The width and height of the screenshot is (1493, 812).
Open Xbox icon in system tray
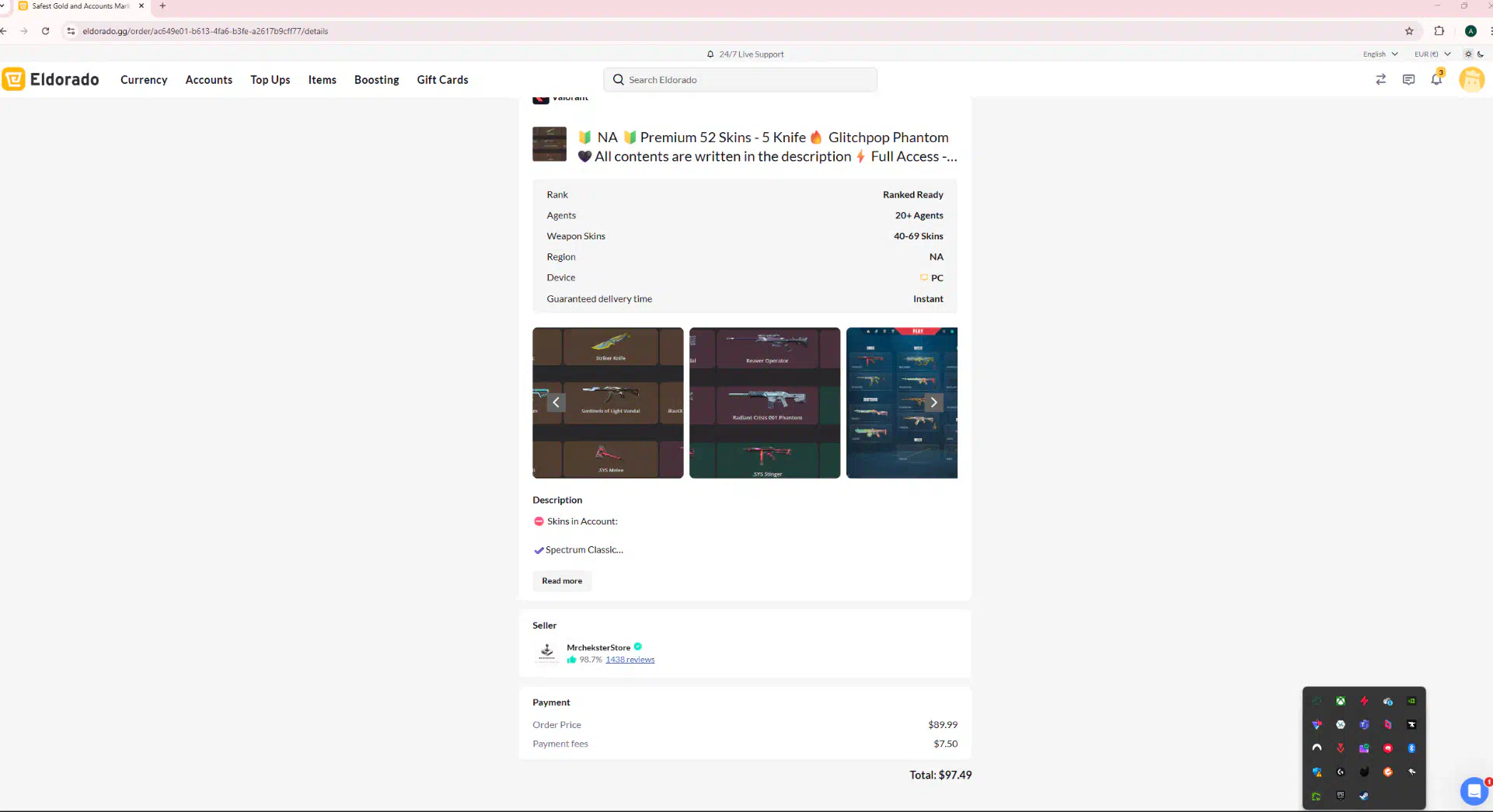point(1341,701)
